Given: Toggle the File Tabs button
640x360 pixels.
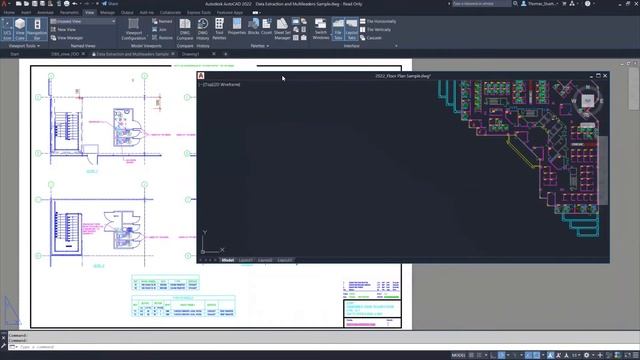Looking at the screenshot, I should coord(338,29).
